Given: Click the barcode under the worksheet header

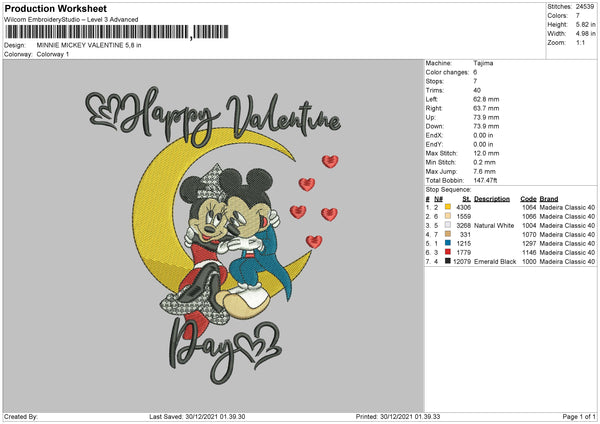Looking at the screenshot, I should (x=117, y=32).
